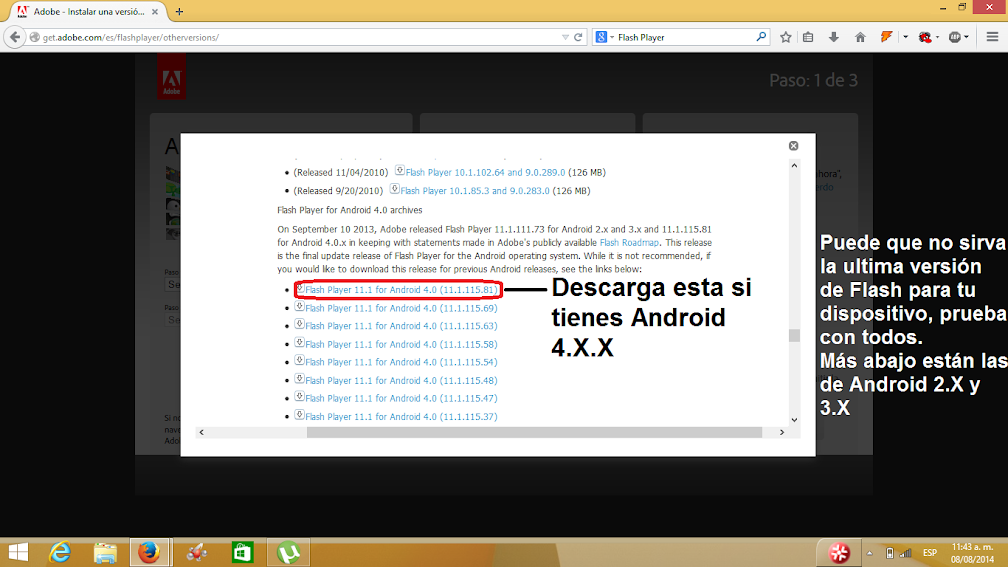This screenshot has width=1008, height=567.
Task: Open the green Windows Store taskbar icon
Action: 242,552
